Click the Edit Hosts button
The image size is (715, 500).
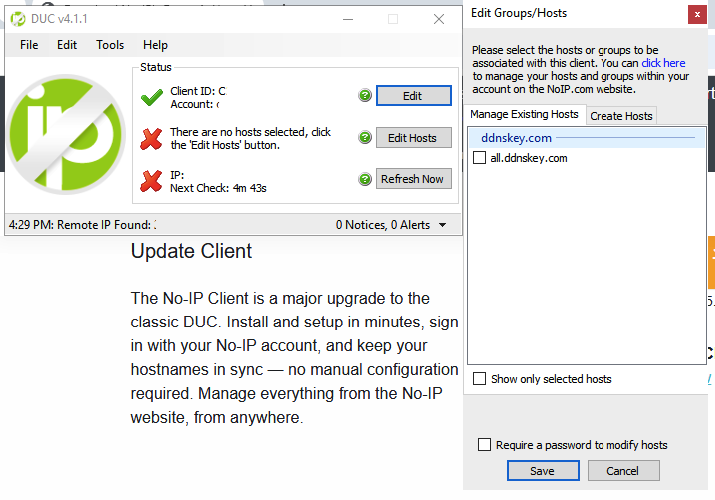tap(414, 138)
